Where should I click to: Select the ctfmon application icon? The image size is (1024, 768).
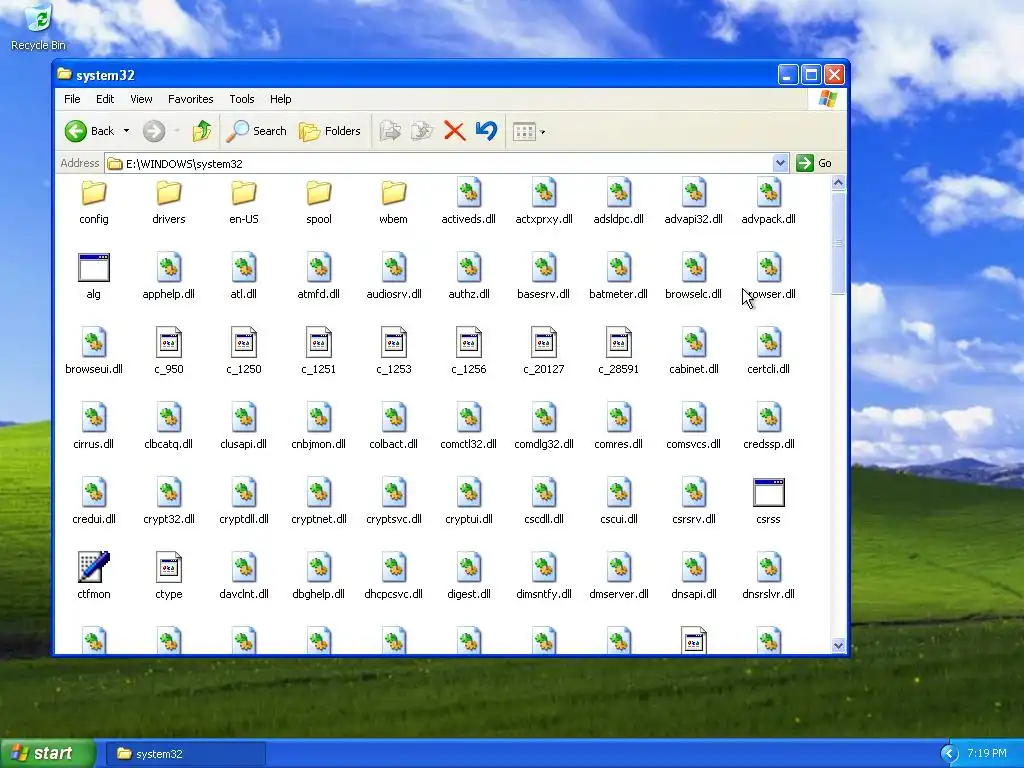point(94,567)
